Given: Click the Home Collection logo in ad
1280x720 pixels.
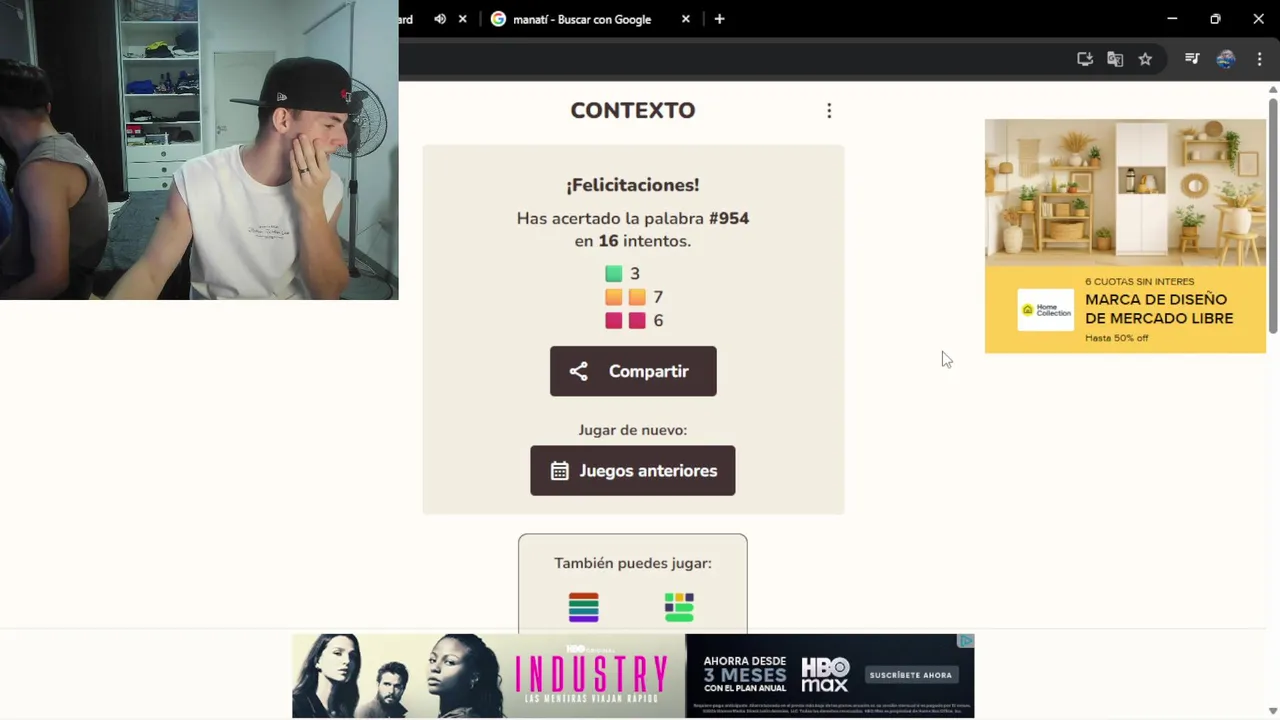Looking at the screenshot, I should click(x=1045, y=310).
